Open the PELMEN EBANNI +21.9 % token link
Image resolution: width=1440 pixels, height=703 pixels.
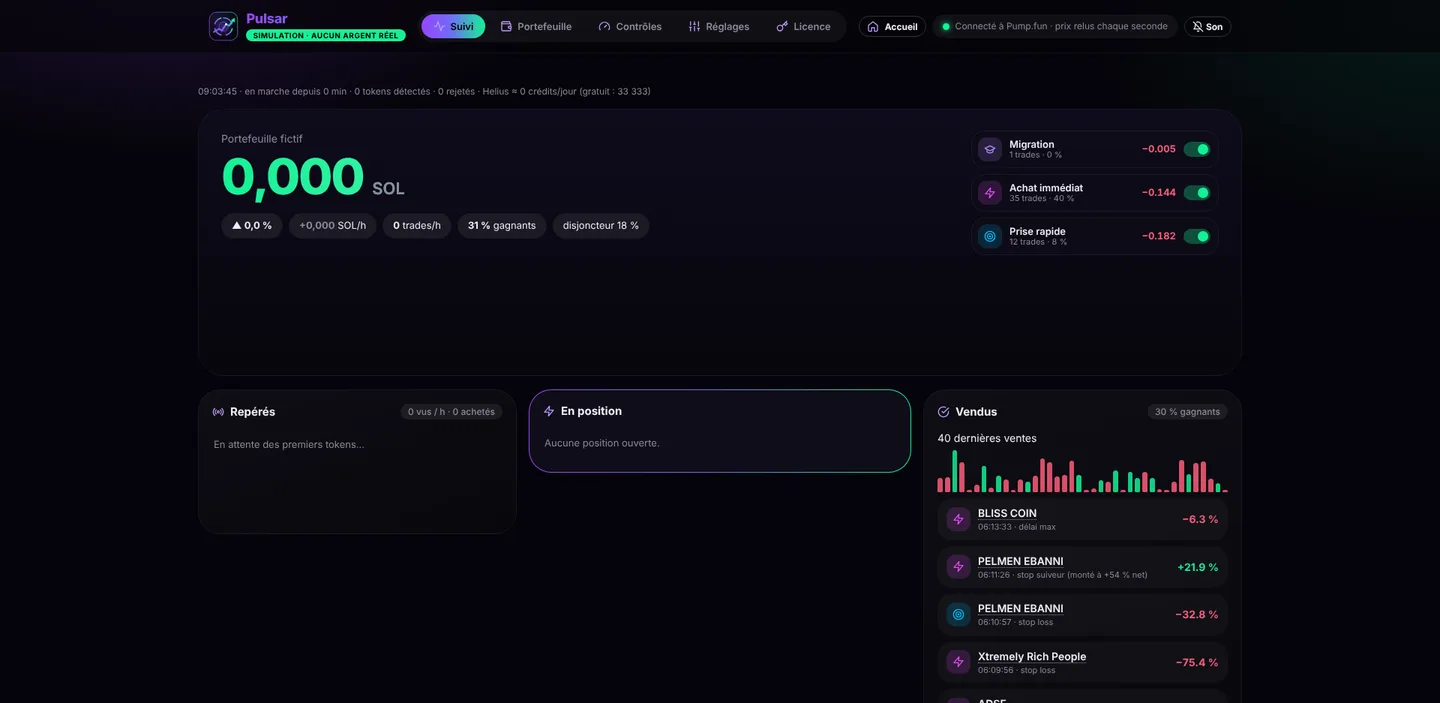[x=1020, y=561]
